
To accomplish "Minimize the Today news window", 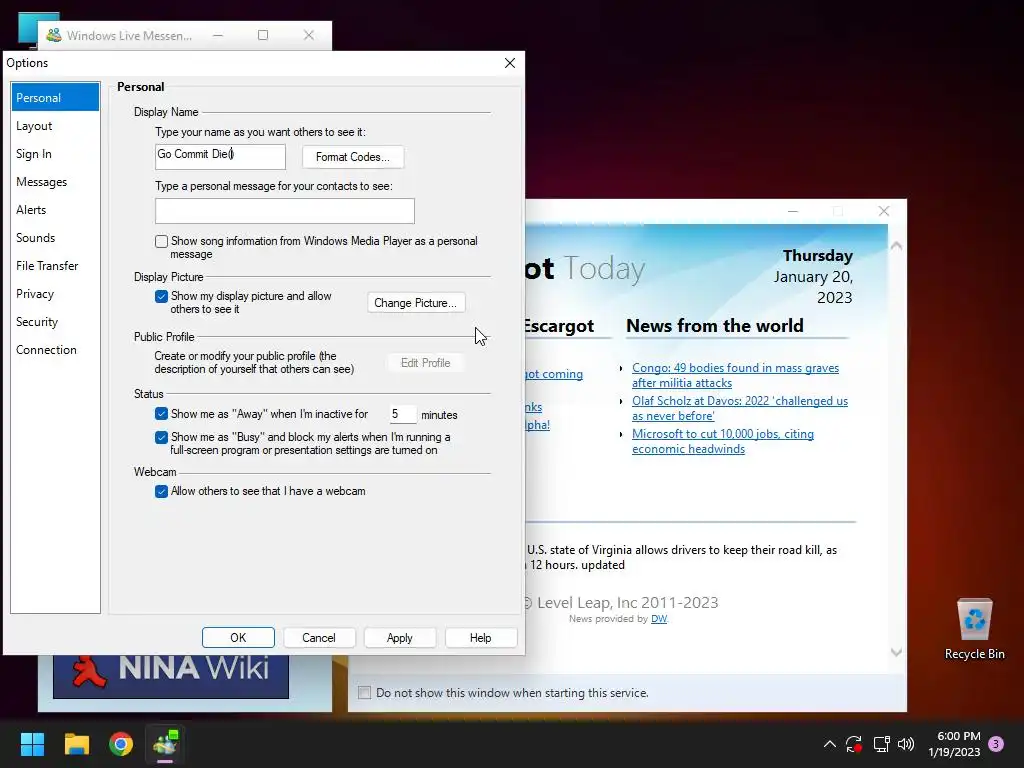I will click(793, 211).
